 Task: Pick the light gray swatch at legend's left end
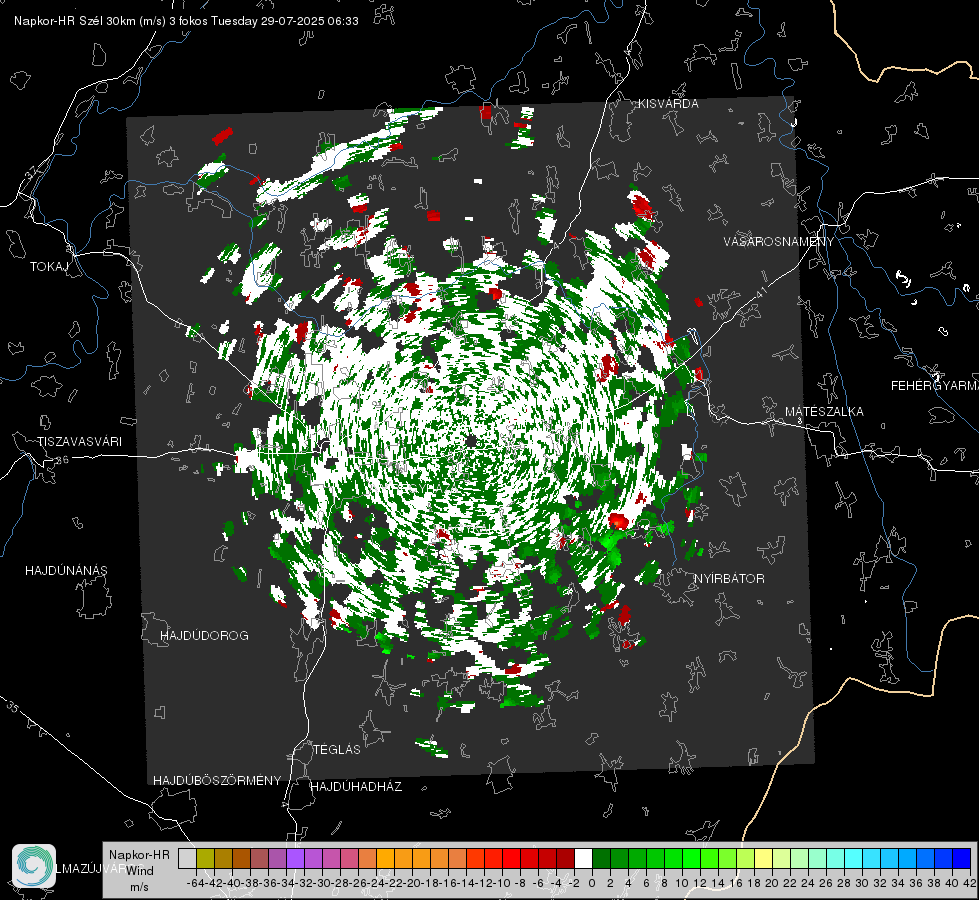[187, 858]
